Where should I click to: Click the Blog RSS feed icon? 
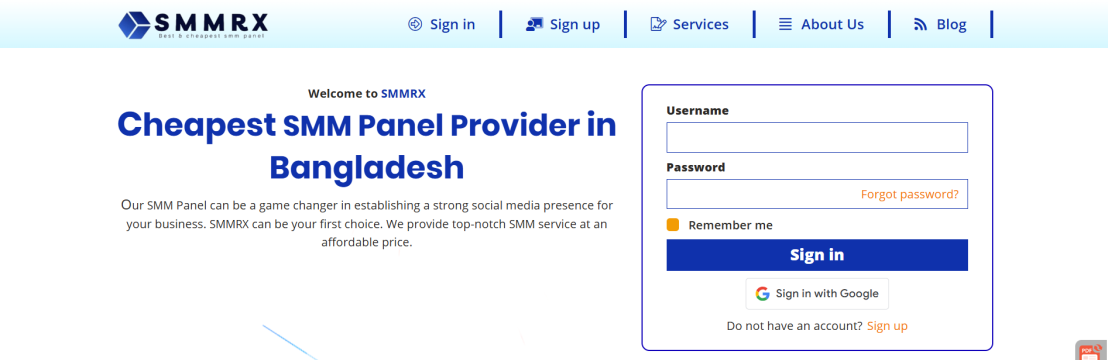pyautogui.click(x=920, y=25)
